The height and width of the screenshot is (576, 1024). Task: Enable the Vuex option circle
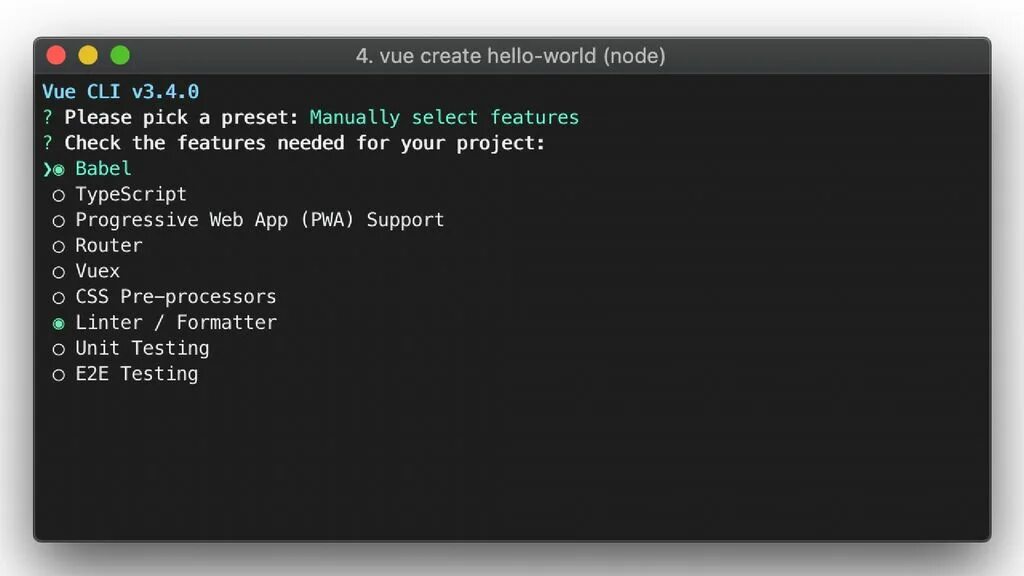(59, 272)
